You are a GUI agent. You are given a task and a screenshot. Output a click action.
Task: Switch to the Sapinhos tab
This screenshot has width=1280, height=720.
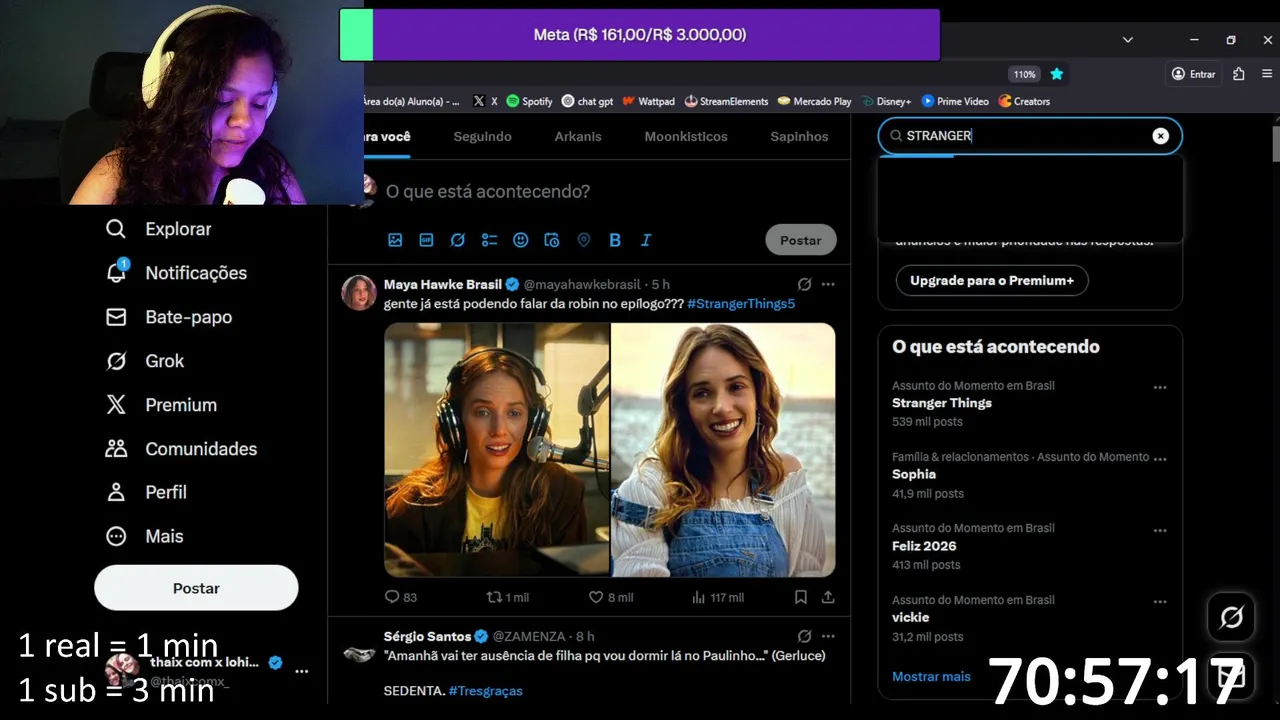pyautogui.click(x=799, y=136)
